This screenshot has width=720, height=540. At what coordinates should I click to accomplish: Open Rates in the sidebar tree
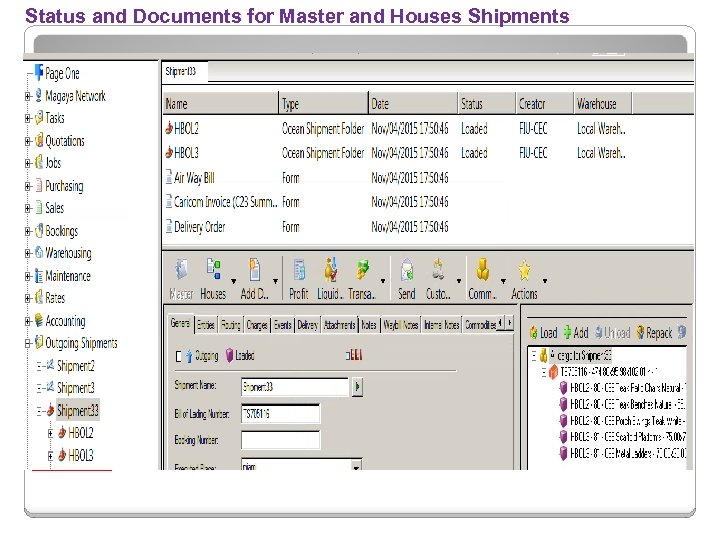coord(55,298)
